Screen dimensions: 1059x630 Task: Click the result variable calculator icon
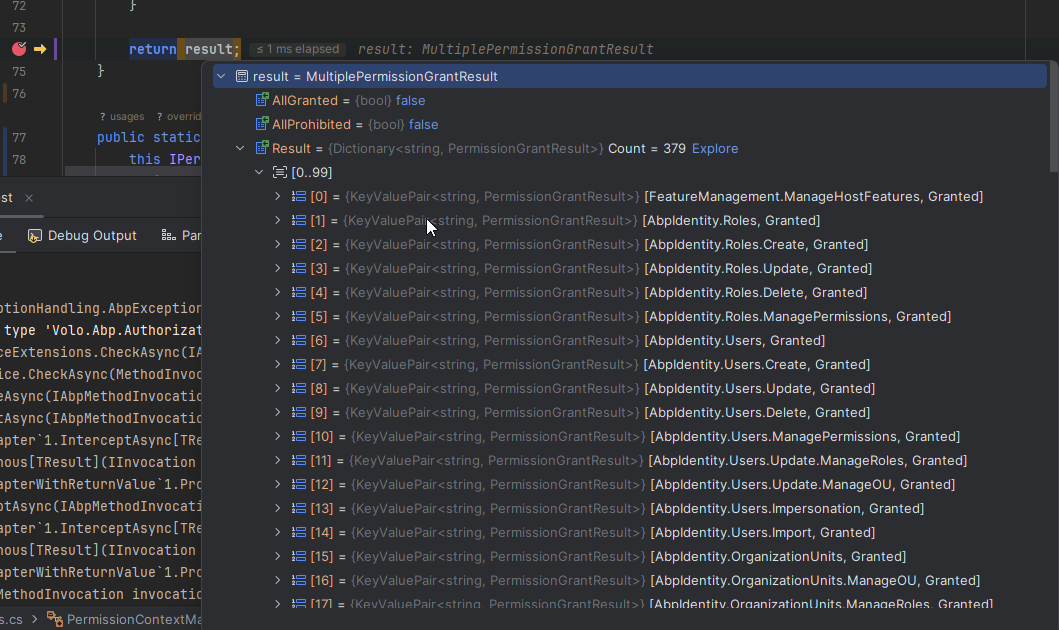pos(242,77)
